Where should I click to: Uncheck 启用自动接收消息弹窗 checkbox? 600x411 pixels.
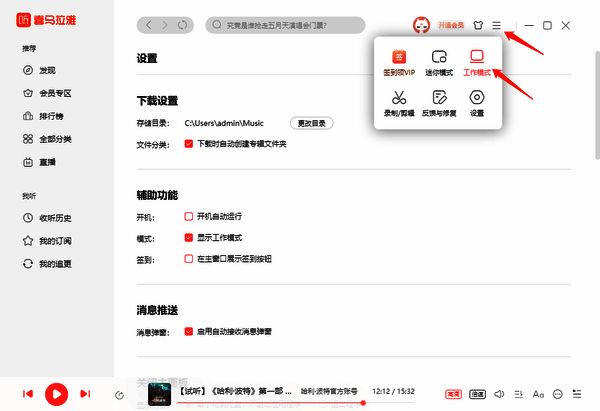pos(189,331)
